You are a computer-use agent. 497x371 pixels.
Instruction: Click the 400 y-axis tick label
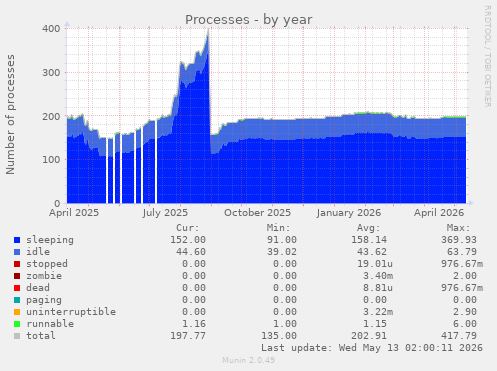pos(51,29)
